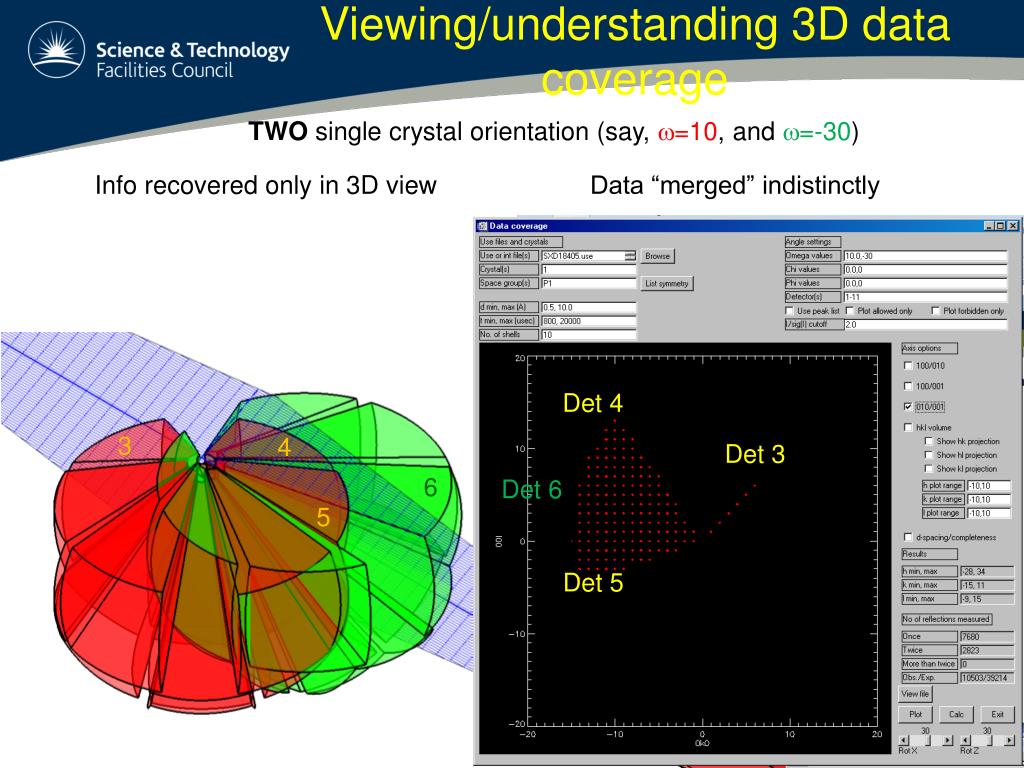Image resolution: width=1024 pixels, height=768 pixels.
Task: Click the Det 6 label on plot
Action: (532, 490)
